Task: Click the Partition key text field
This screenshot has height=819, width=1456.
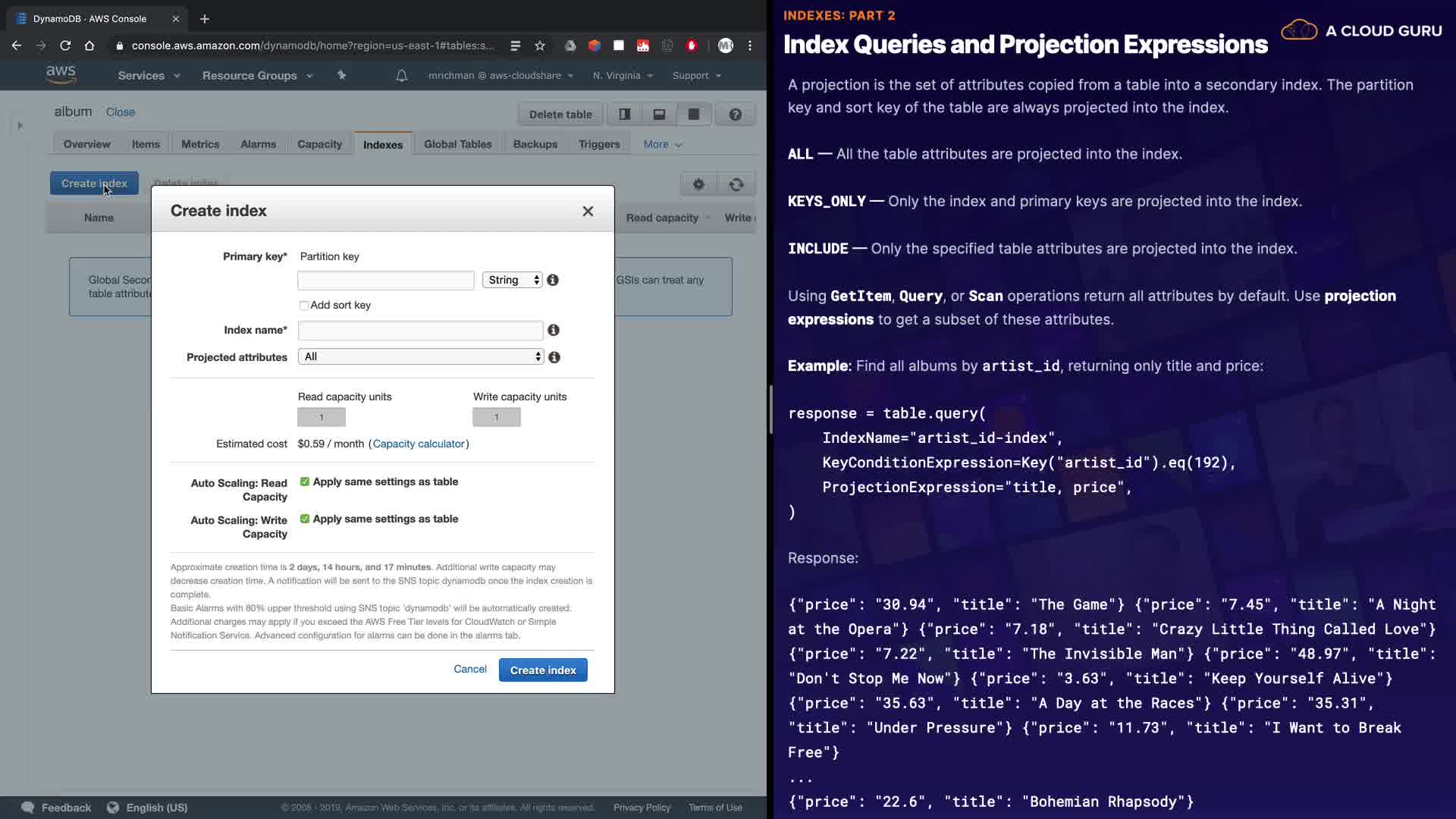Action: click(386, 281)
